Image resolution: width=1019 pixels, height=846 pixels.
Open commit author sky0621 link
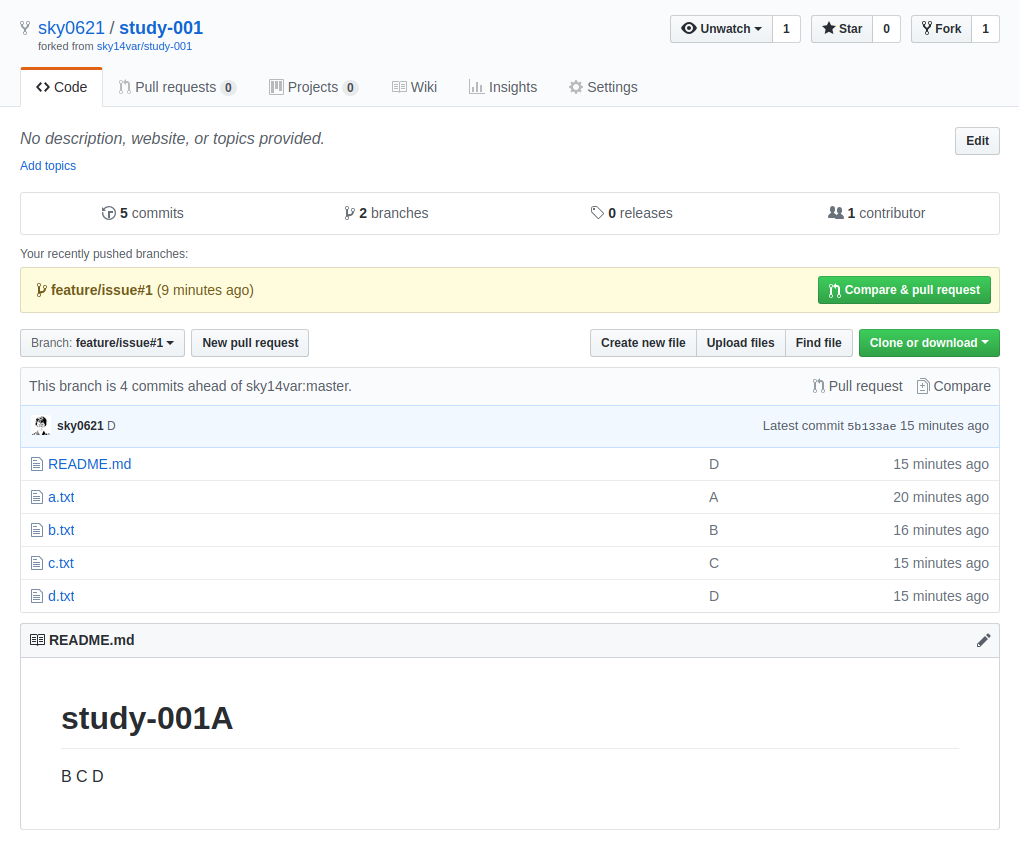(x=80, y=426)
